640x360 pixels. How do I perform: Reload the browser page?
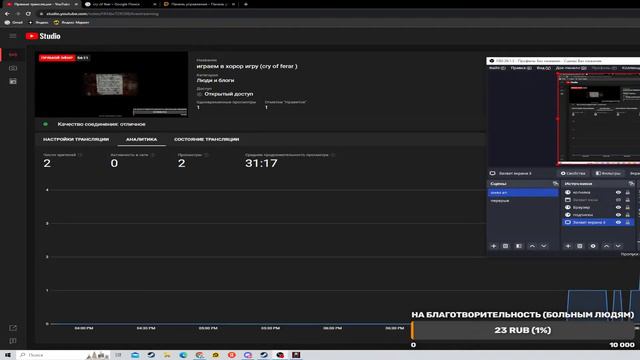28,13
